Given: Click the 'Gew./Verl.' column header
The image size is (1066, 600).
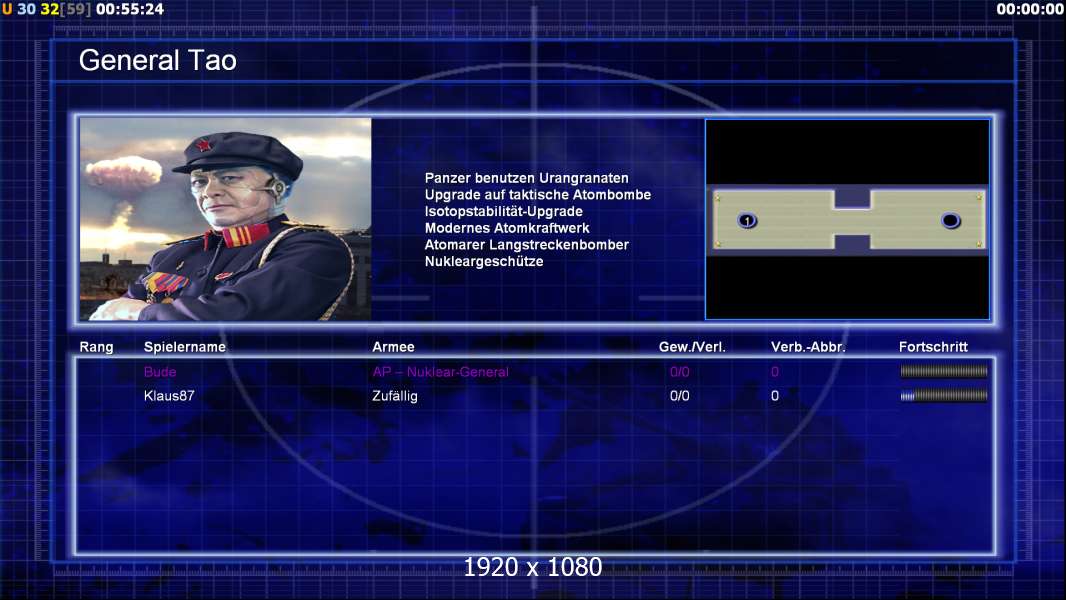Looking at the screenshot, I should click(x=692, y=347).
